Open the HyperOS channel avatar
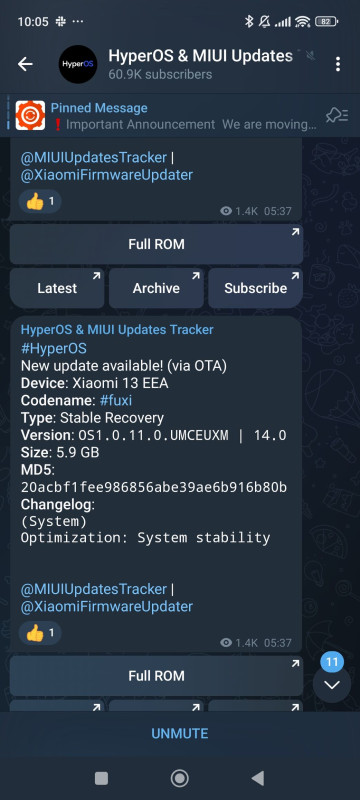Viewport: 360px width, 800px height. point(78,64)
